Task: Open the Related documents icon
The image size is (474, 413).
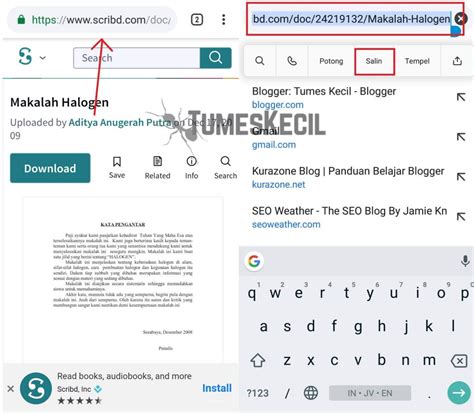Action: (x=157, y=168)
